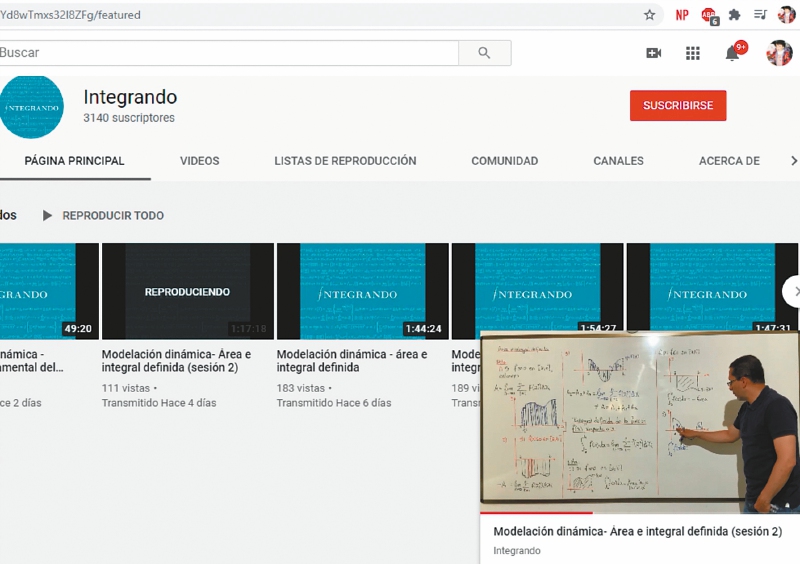The height and width of the screenshot is (564, 800).
Task: Bookmark this page with the star icon
Action: [649, 15]
